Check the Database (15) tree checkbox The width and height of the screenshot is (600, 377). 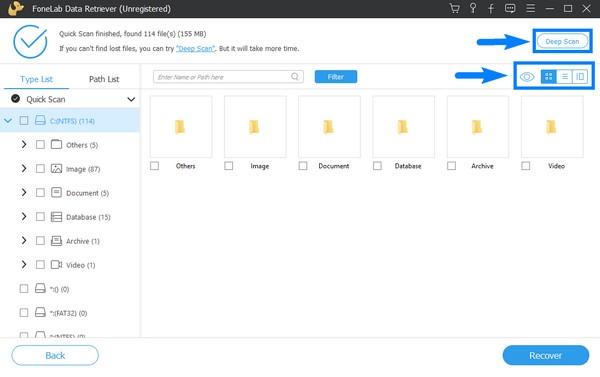[x=40, y=217]
